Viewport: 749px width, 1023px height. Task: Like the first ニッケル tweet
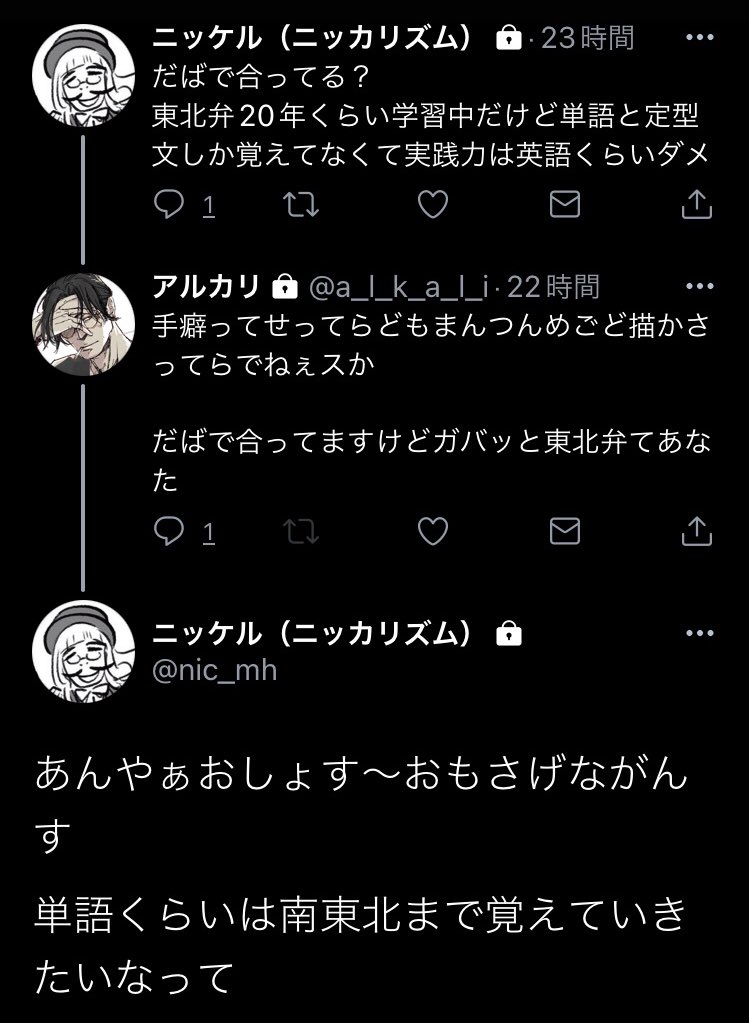tap(431, 205)
